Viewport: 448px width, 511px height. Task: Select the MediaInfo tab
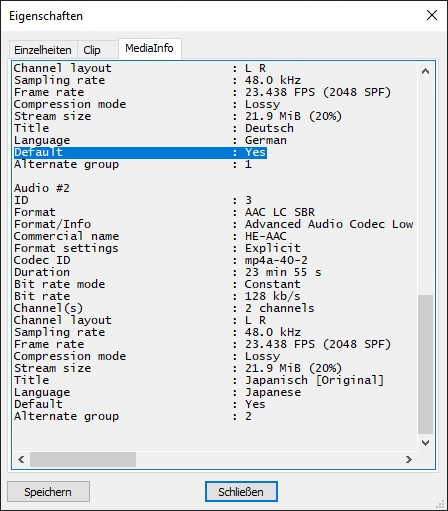(149, 48)
